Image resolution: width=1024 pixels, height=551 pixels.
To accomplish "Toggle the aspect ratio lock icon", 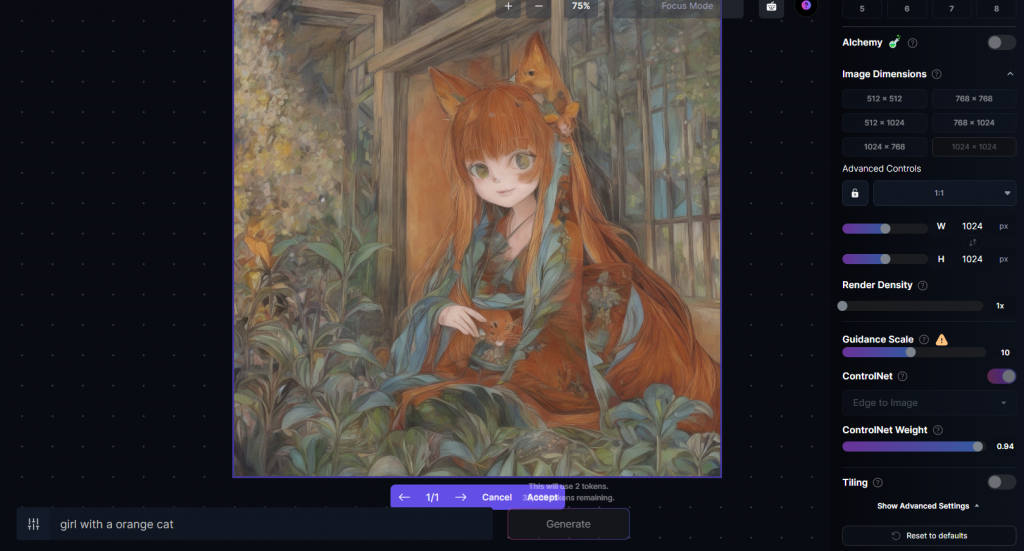I will click(855, 193).
